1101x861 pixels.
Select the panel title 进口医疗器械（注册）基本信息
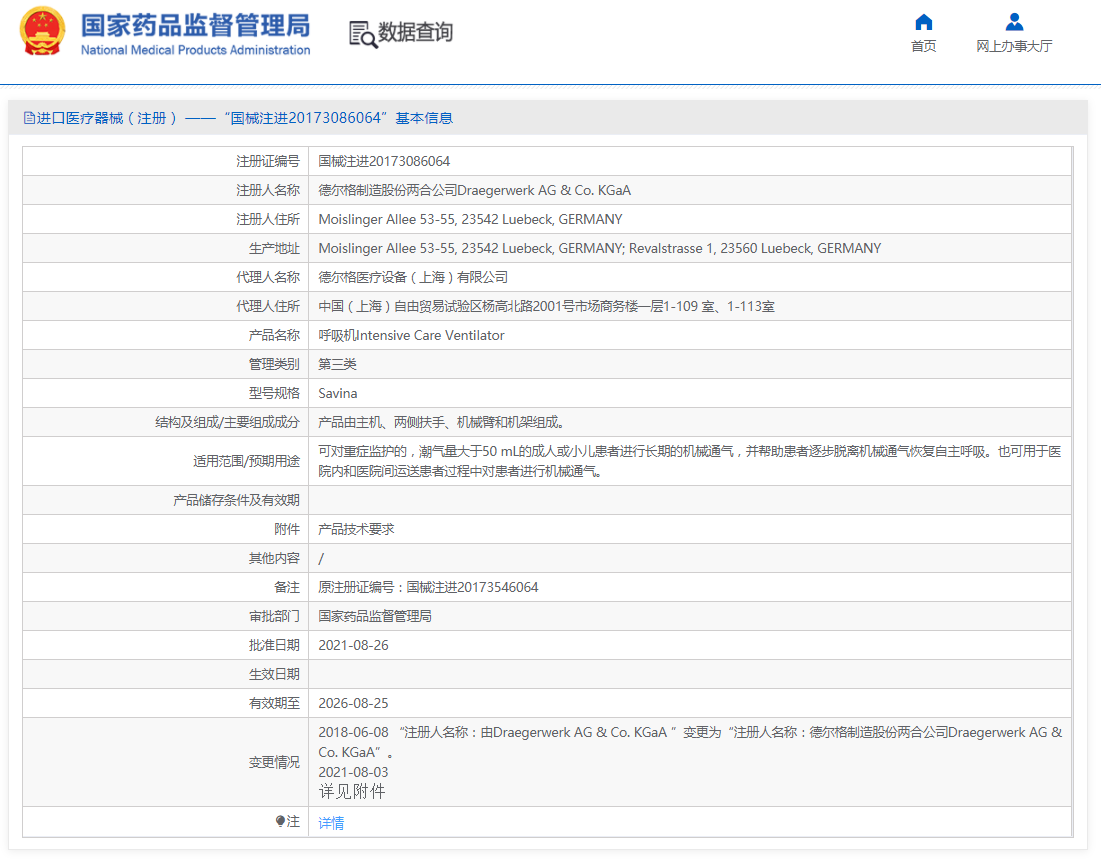[x=244, y=118]
